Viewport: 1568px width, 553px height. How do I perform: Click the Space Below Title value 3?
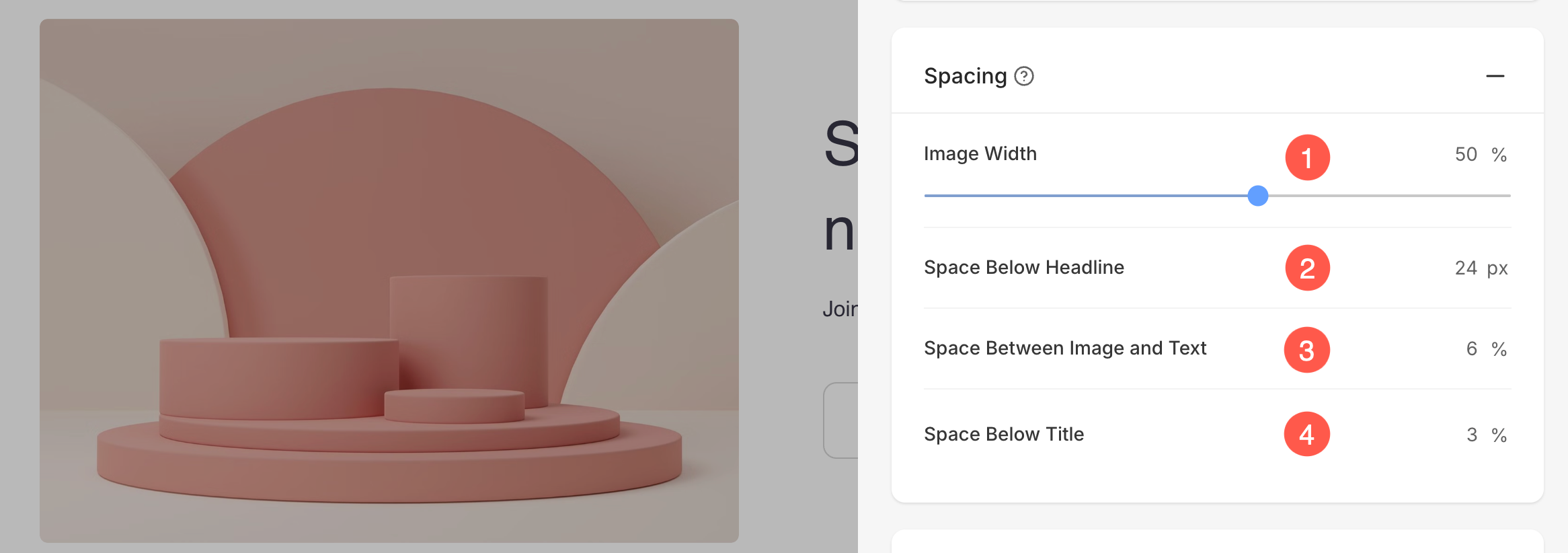tap(1472, 435)
